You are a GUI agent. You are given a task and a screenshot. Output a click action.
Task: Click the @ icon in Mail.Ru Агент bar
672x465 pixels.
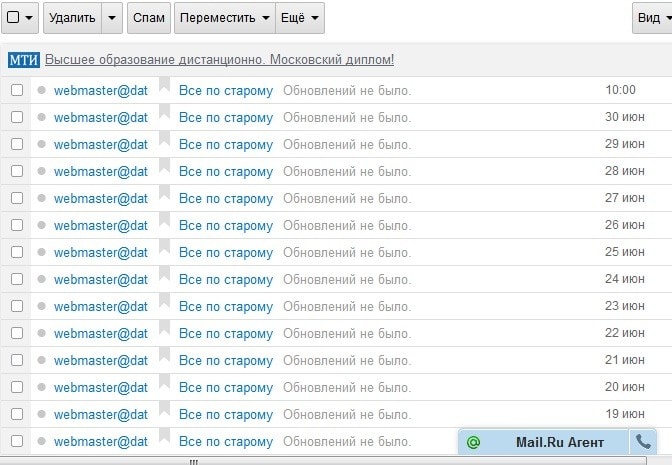pyautogui.click(x=473, y=441)
